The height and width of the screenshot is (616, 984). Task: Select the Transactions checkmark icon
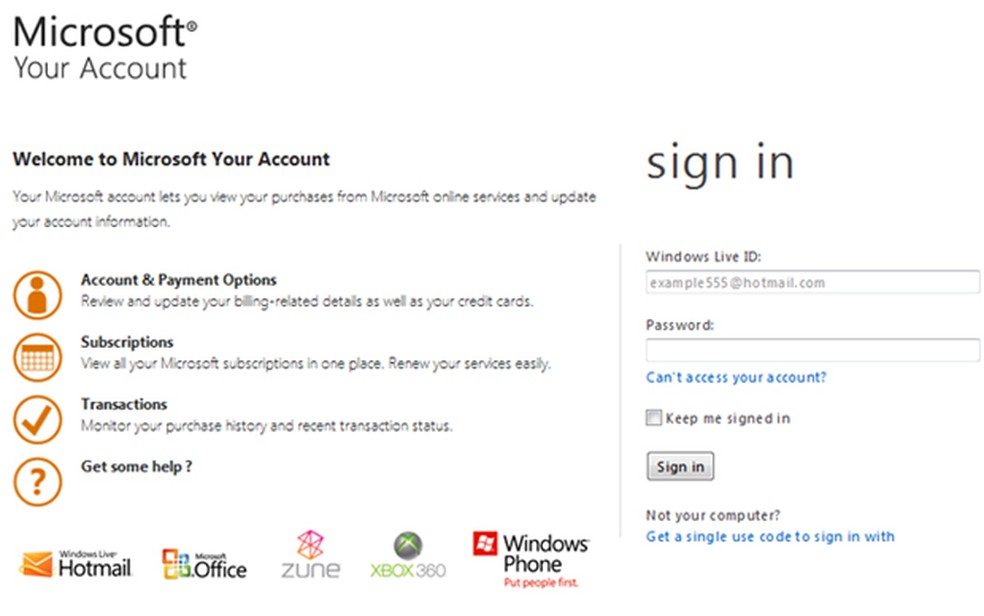click(37, 418)
